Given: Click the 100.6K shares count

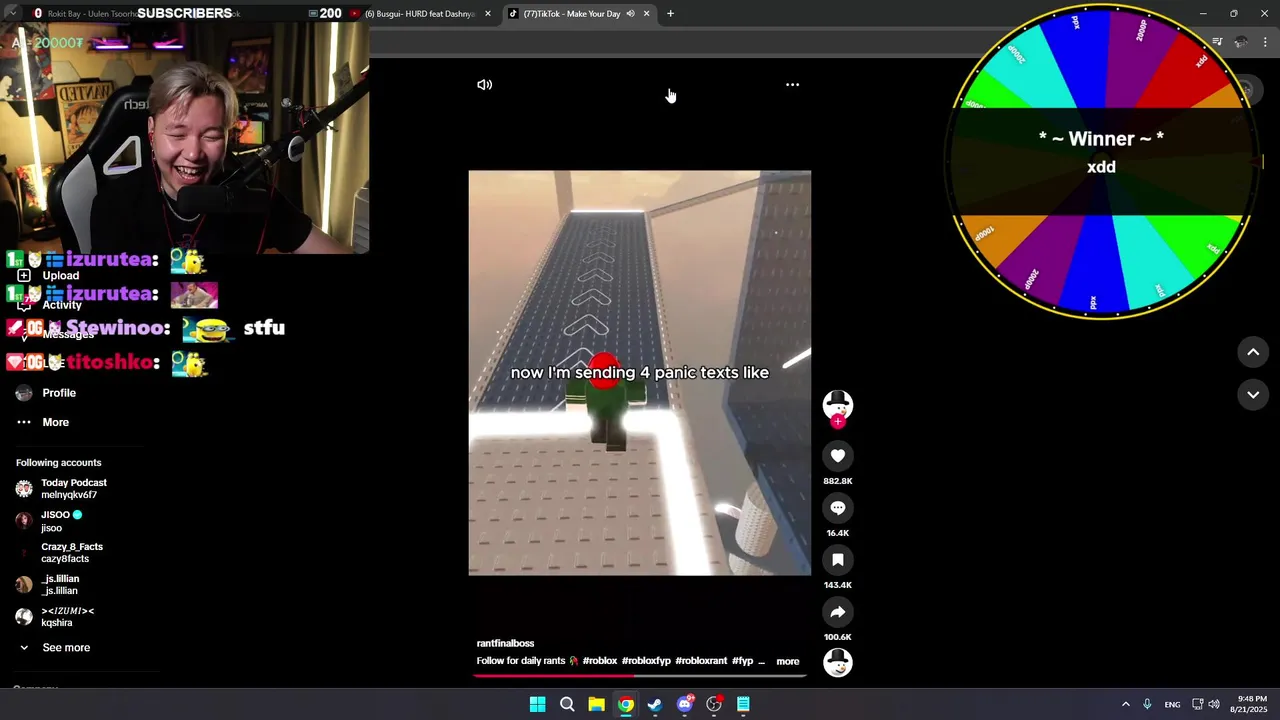Looking at the screenshot, I should (838, 637).
